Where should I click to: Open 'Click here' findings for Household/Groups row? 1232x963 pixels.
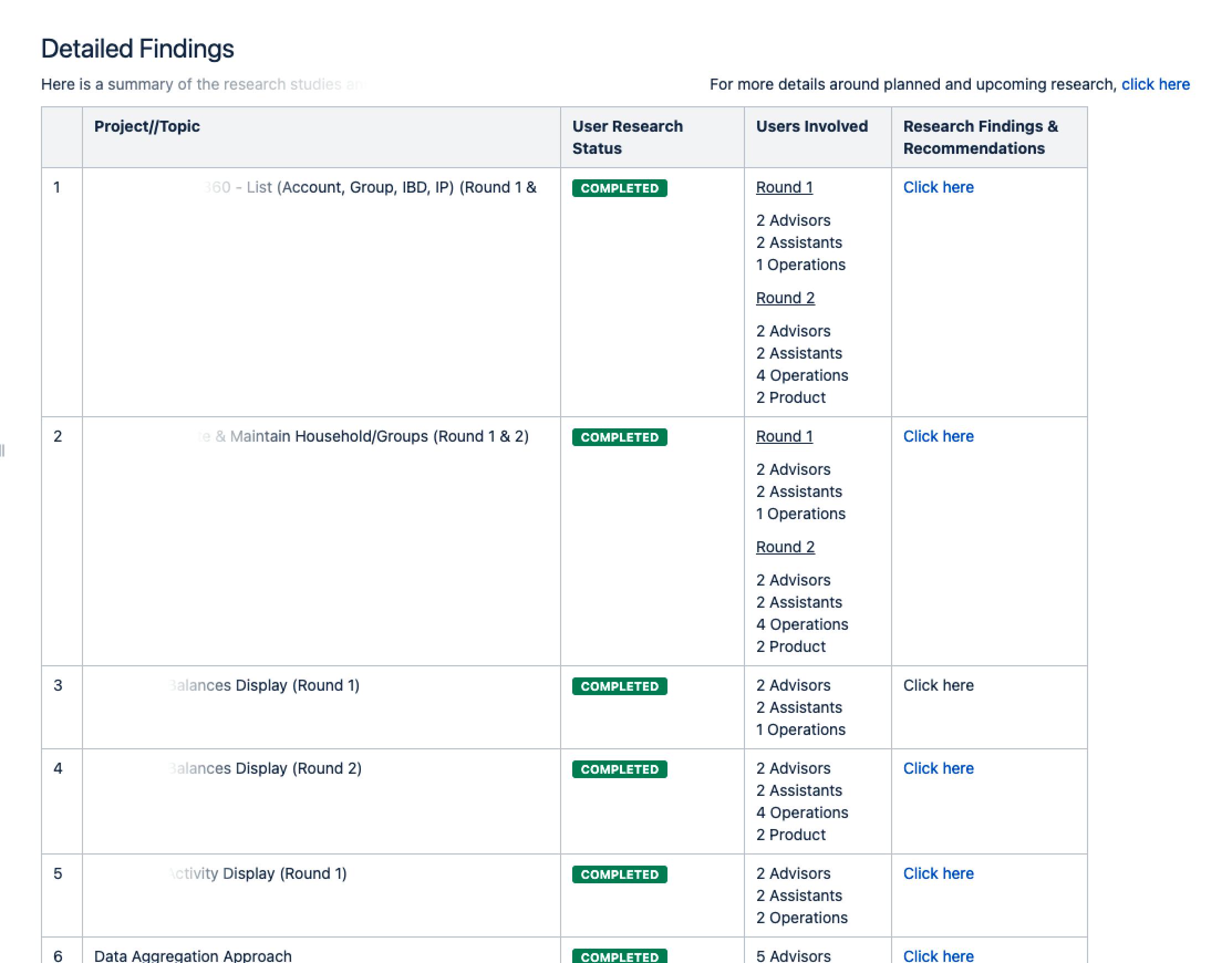point(938,436)
